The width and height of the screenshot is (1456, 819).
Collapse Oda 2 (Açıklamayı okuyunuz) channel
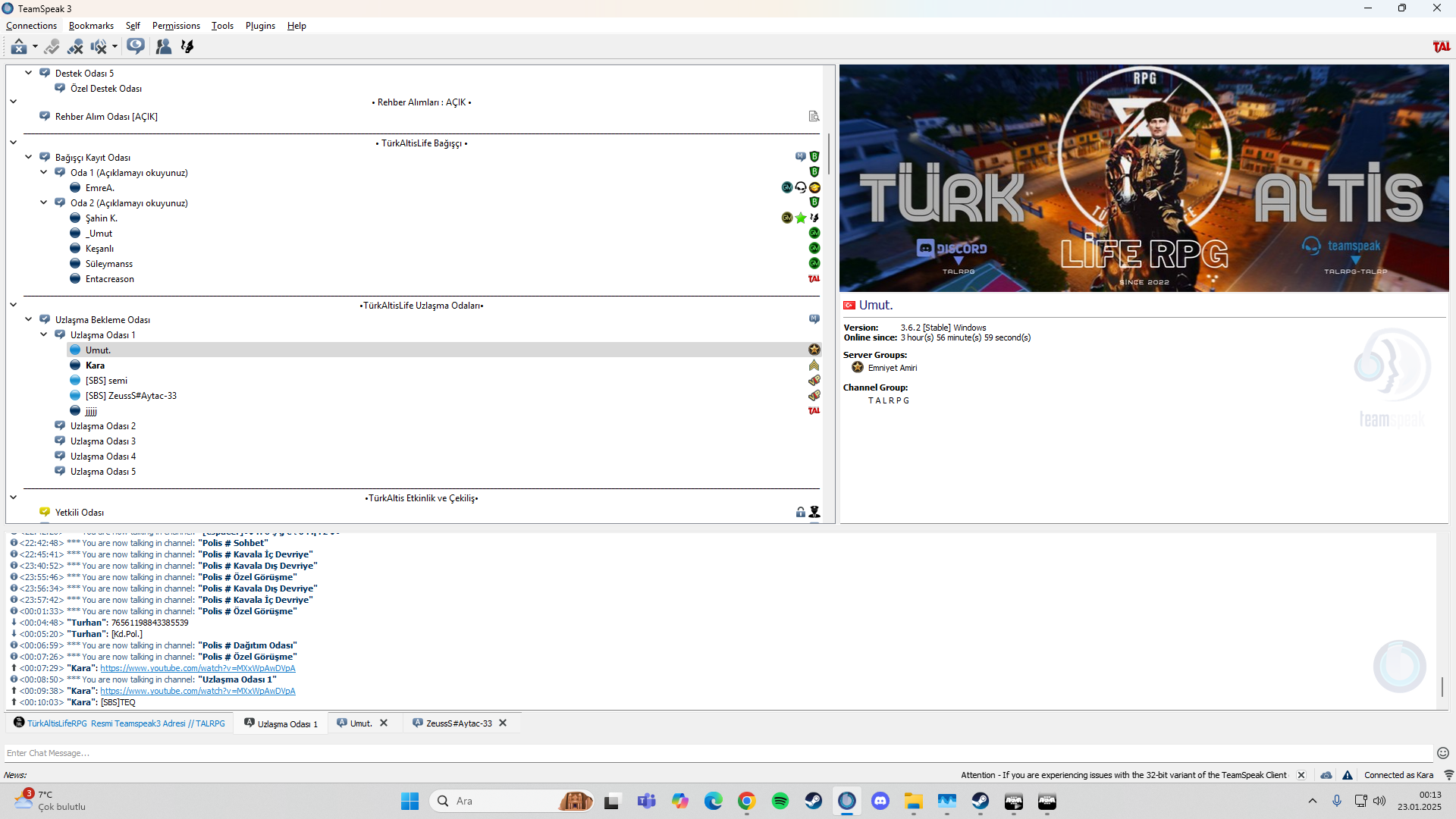[43, 202]
